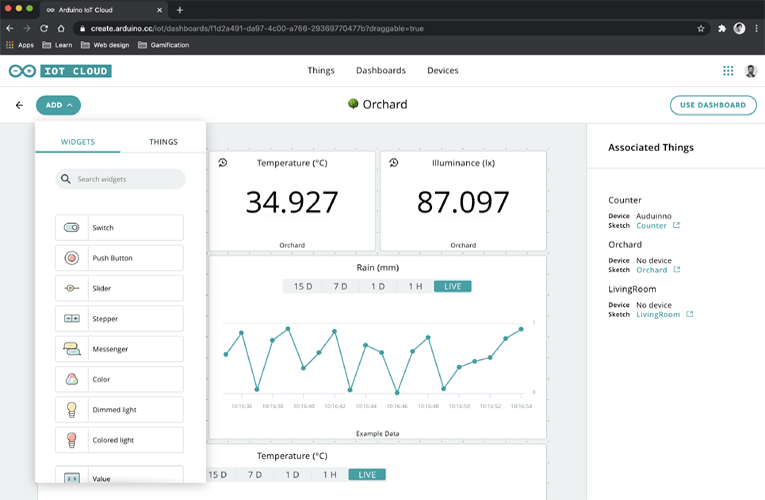Open Counter sketch external link icon
The image size is (765, 500).
(676, 225)
